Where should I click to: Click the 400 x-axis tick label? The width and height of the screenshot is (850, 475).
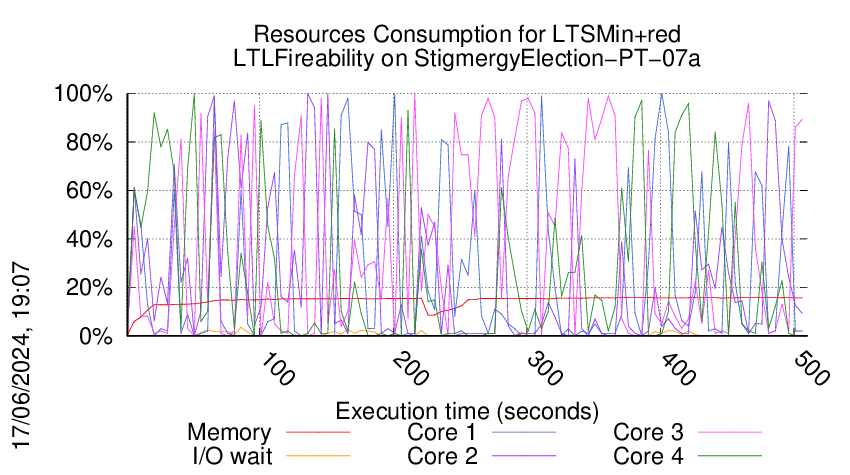pos(679,370)
